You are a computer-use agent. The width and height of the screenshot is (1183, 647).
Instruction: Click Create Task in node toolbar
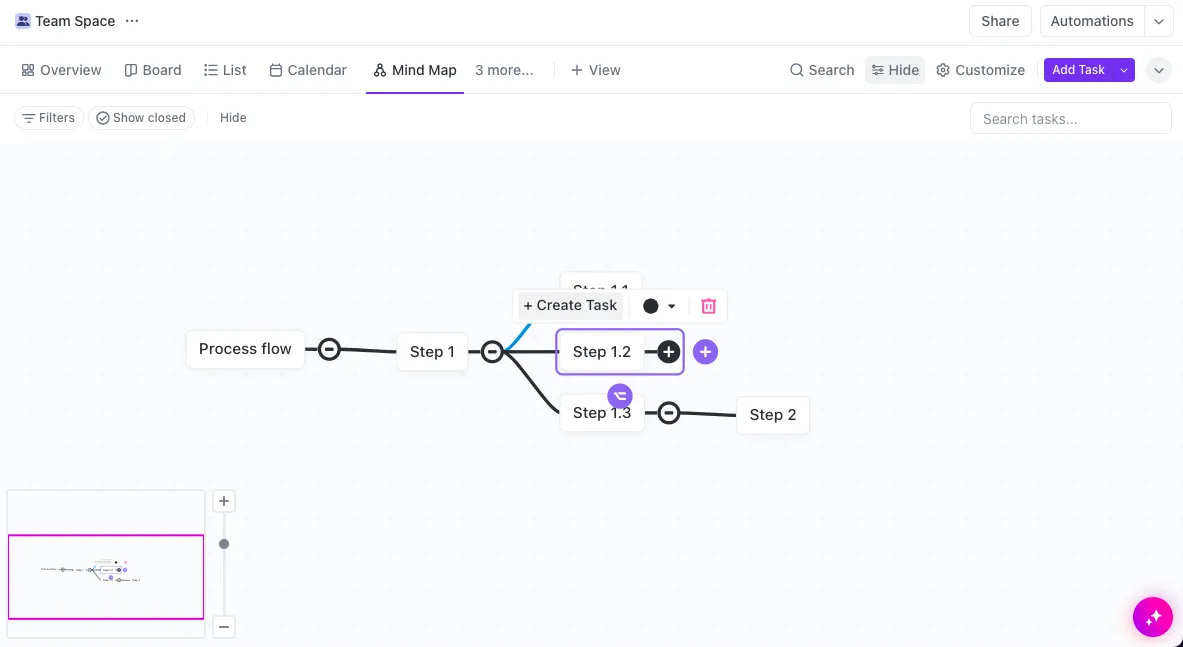tap(570, 305)
